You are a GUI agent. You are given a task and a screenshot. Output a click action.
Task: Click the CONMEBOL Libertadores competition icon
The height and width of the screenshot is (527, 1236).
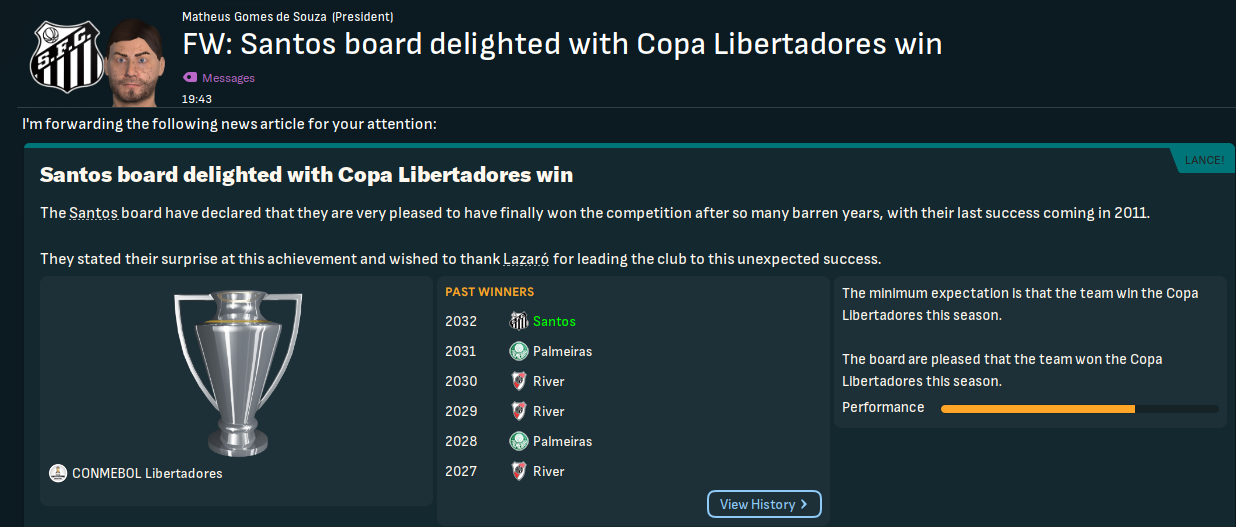(58, 473)
